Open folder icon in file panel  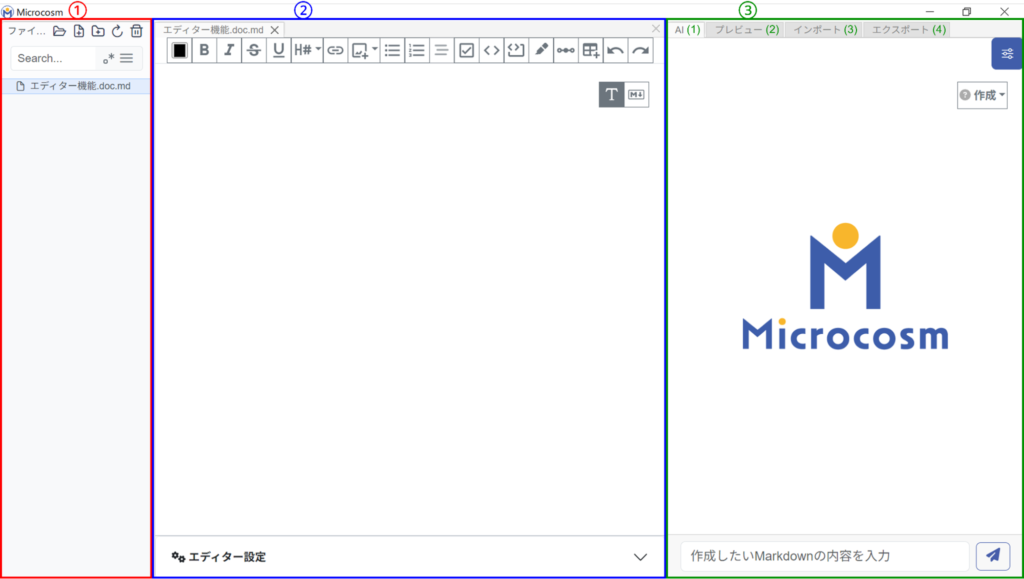click(59, 31)
